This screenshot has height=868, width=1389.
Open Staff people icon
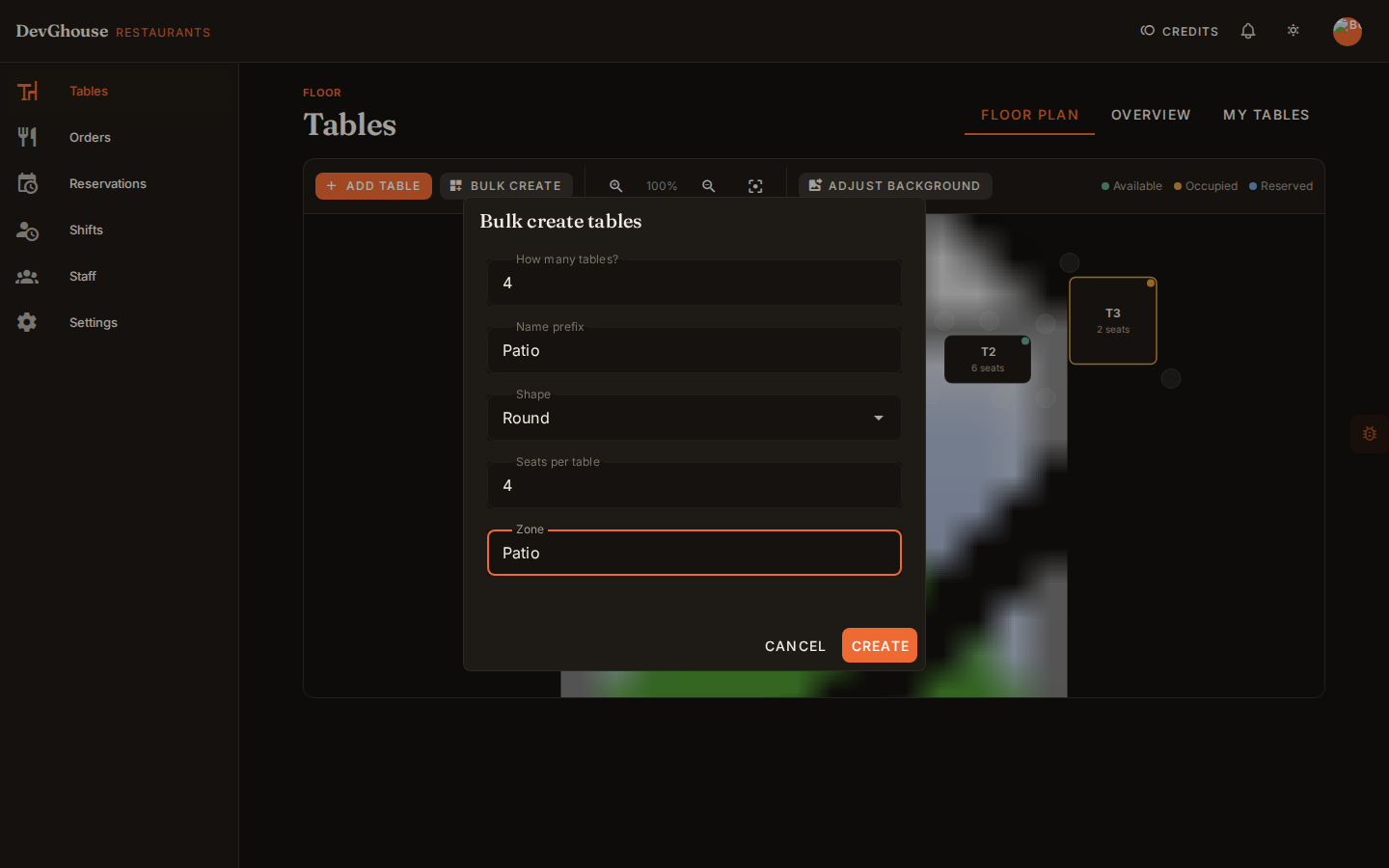pos(27,276)
